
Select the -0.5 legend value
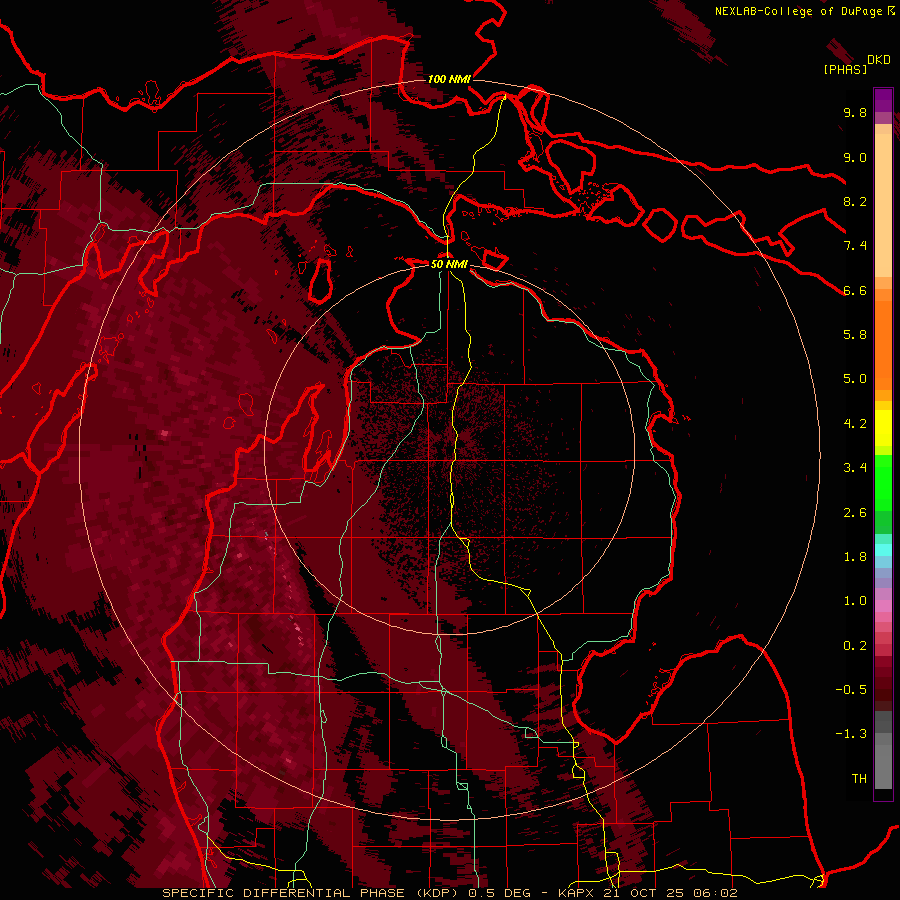(x=851, y=690)
